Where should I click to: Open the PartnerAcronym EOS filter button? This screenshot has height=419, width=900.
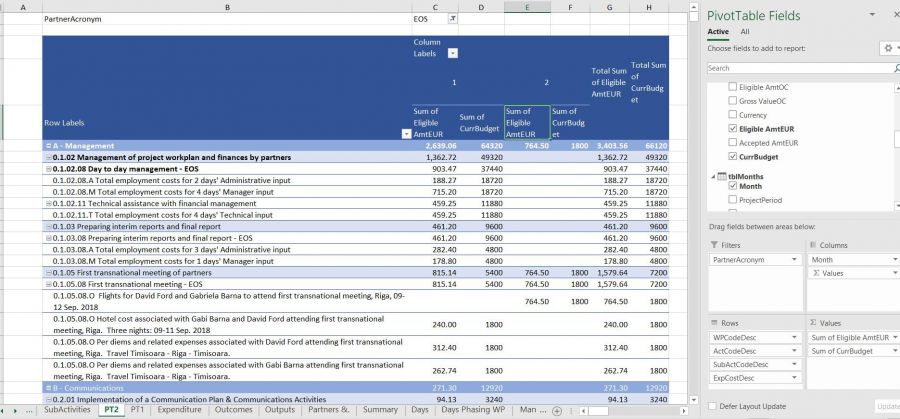click(452, 19)
